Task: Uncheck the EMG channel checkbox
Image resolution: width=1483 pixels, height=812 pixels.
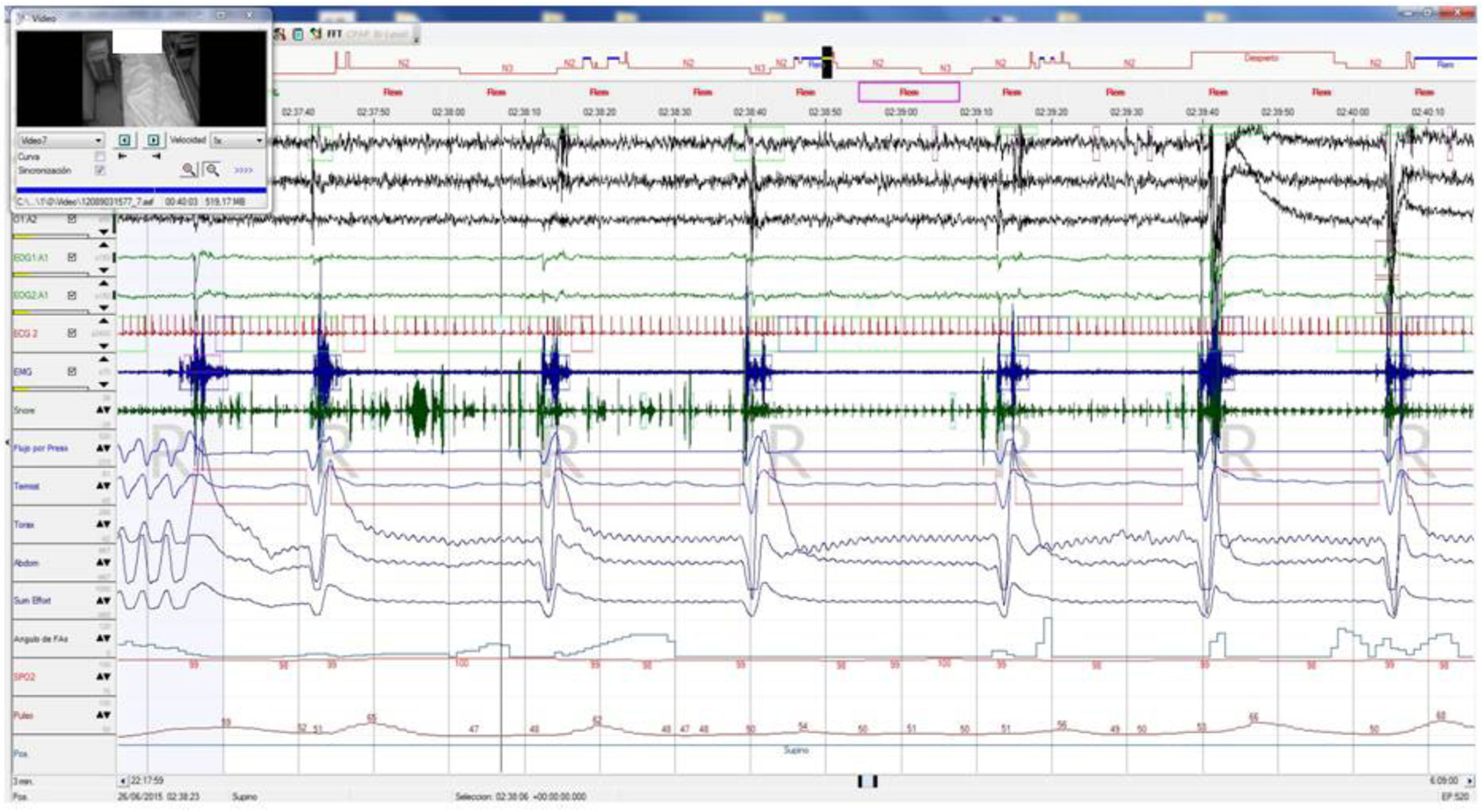Action: 72,371
